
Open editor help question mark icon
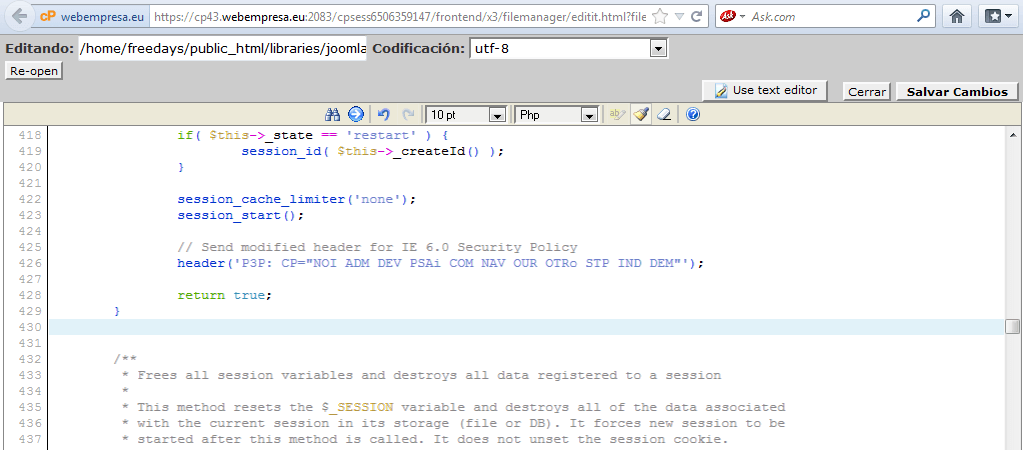[x=693, y=115]
